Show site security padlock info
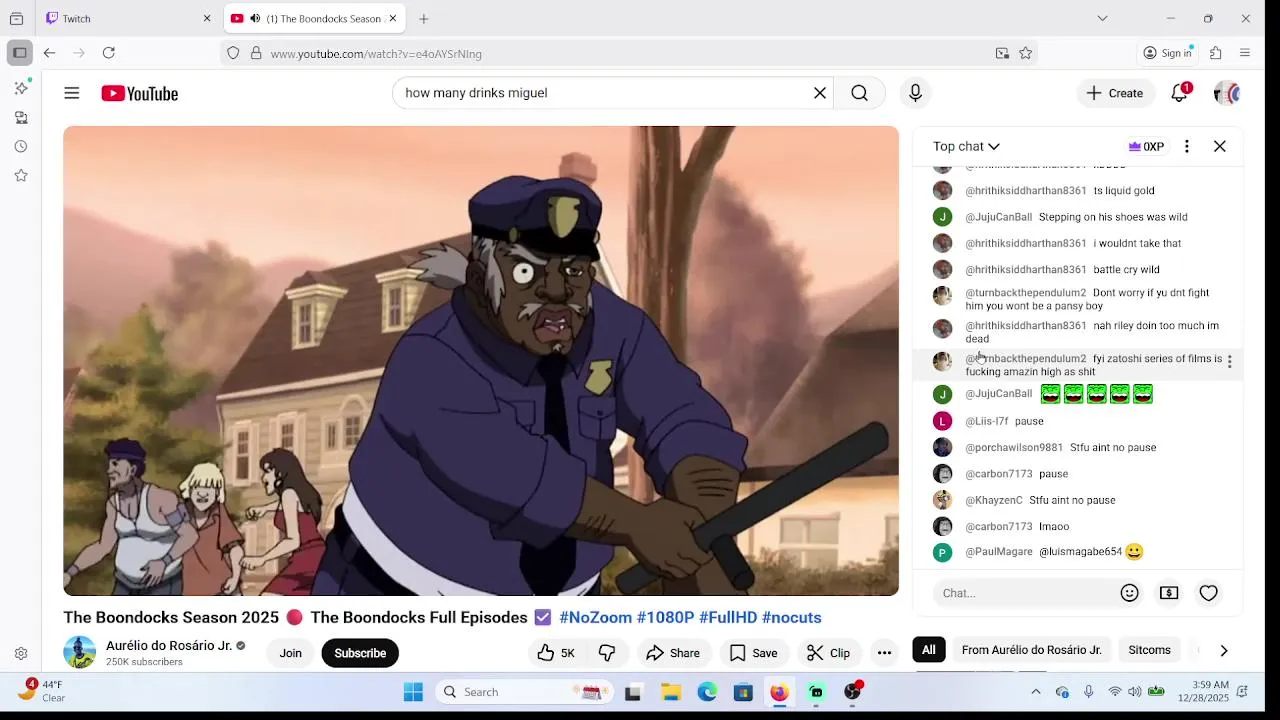The width and height of the screenshot is (1280, 720). (x=256, y=53)
